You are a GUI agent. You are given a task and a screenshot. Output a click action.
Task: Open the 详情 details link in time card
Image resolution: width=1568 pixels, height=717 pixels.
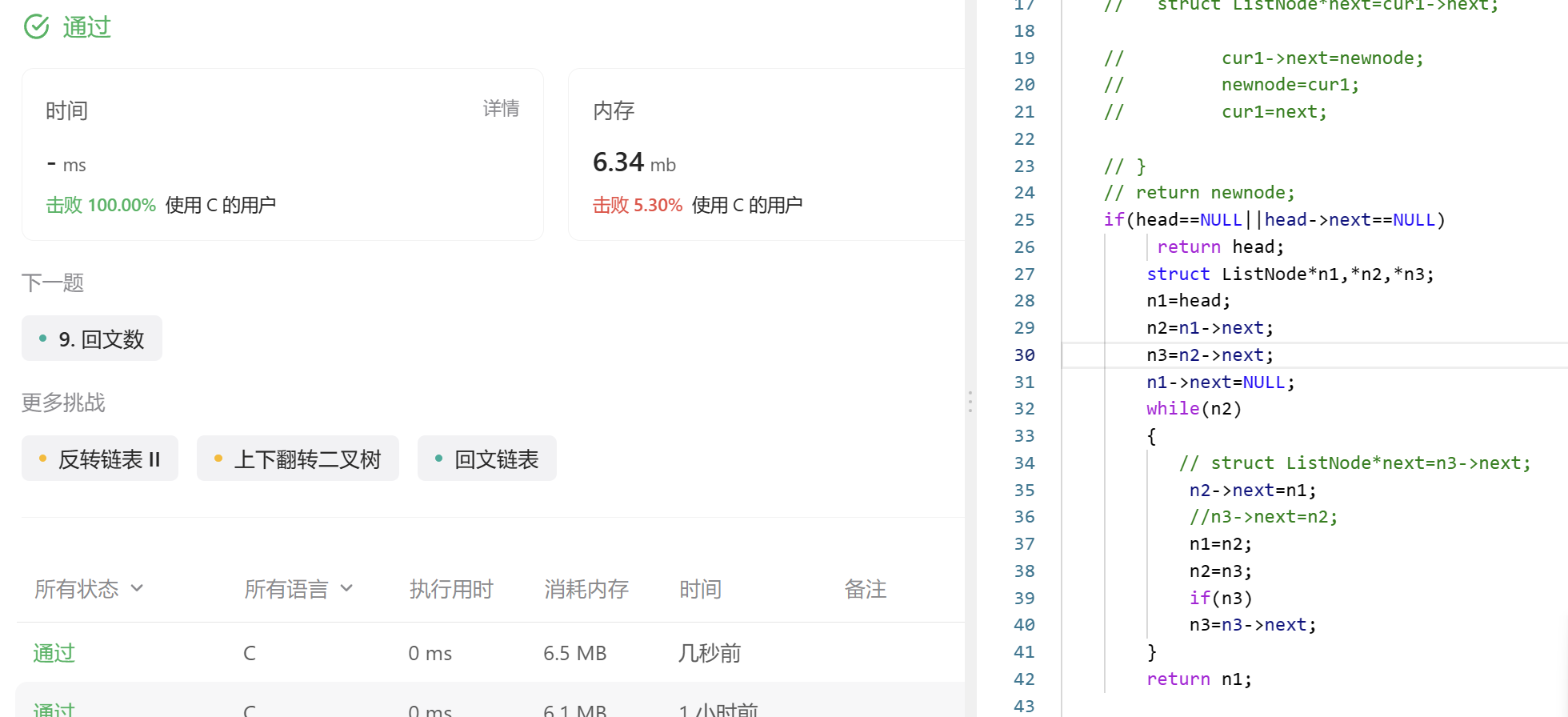[x=501, y=109]
